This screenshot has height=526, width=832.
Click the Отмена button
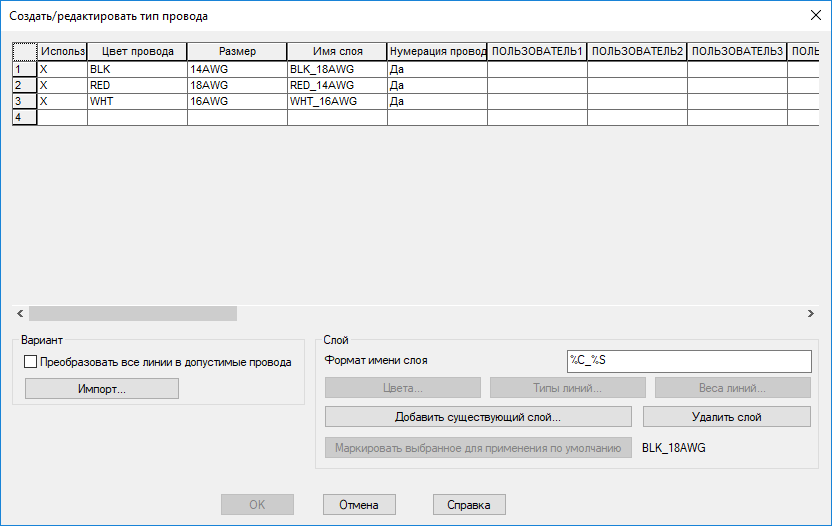359,505
